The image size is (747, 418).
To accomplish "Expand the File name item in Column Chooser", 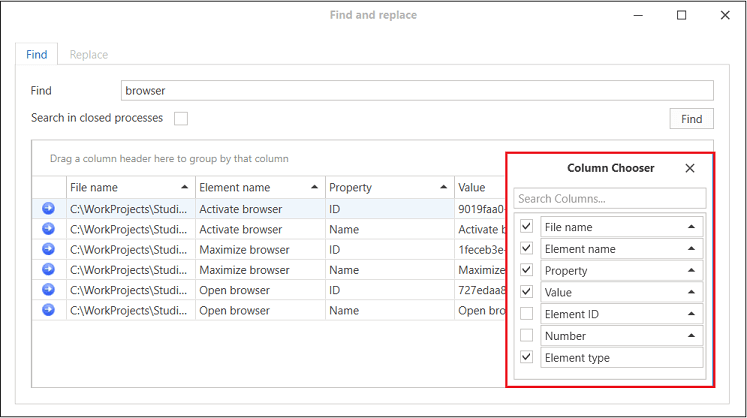I will click(691, 227).
